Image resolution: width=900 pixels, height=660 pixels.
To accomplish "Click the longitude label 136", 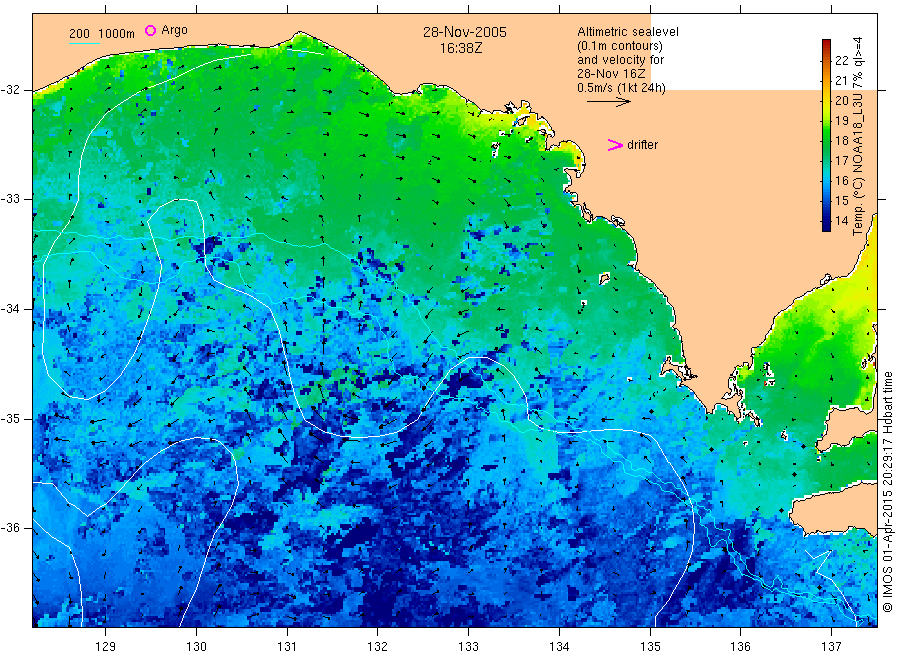I will tap(740, 647).
